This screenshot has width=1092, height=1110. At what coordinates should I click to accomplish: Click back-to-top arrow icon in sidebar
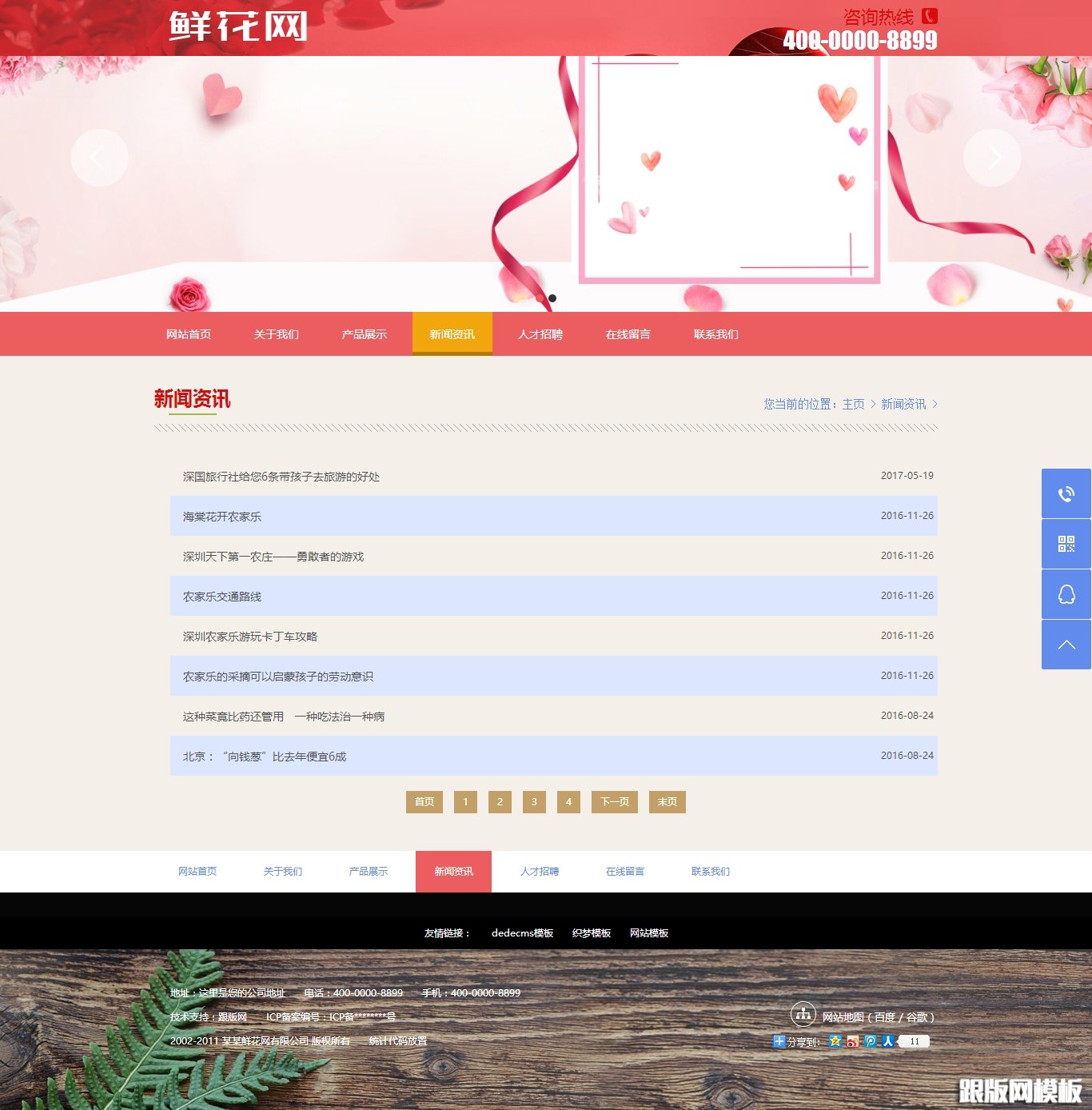1065,644
